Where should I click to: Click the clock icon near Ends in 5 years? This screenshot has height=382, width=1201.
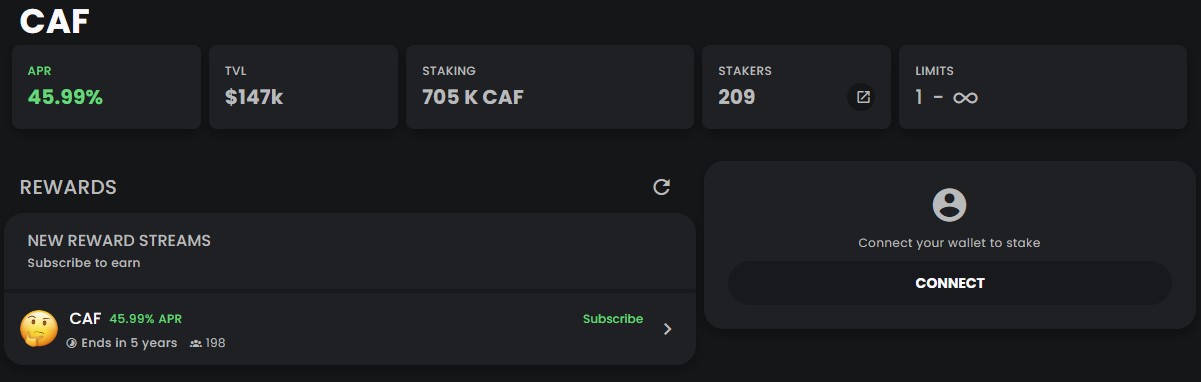(71, 343)
